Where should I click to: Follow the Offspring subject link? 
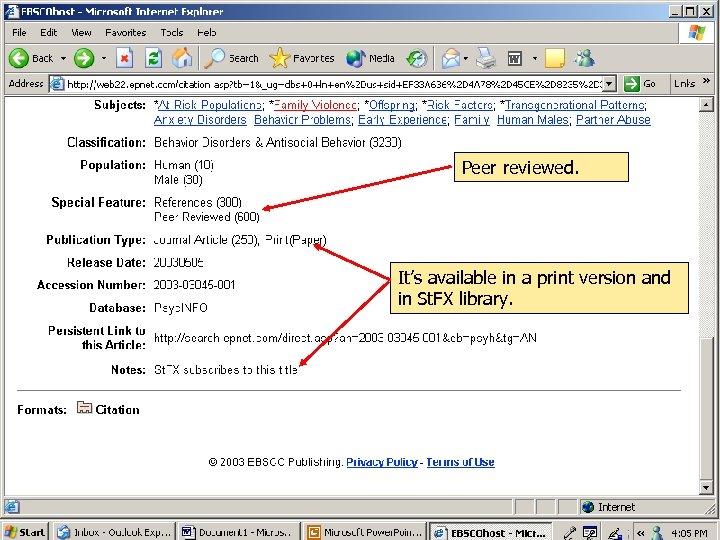(392, 105)
